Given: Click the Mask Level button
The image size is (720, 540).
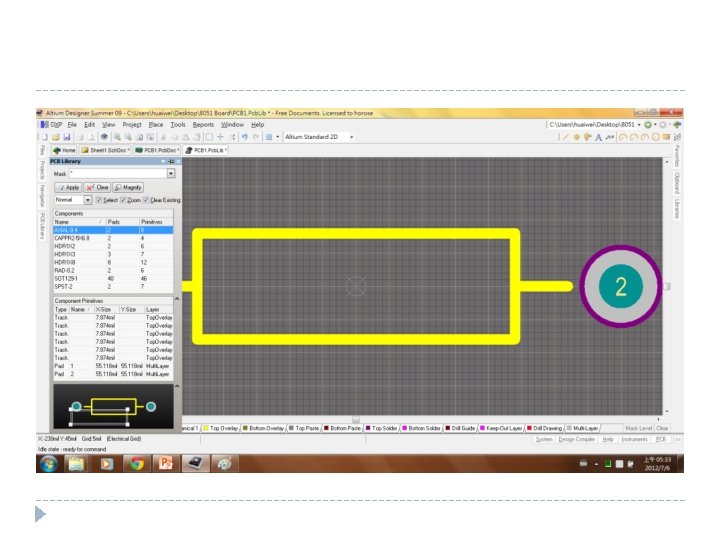Looking at the screenshot, I should [638, 428].
